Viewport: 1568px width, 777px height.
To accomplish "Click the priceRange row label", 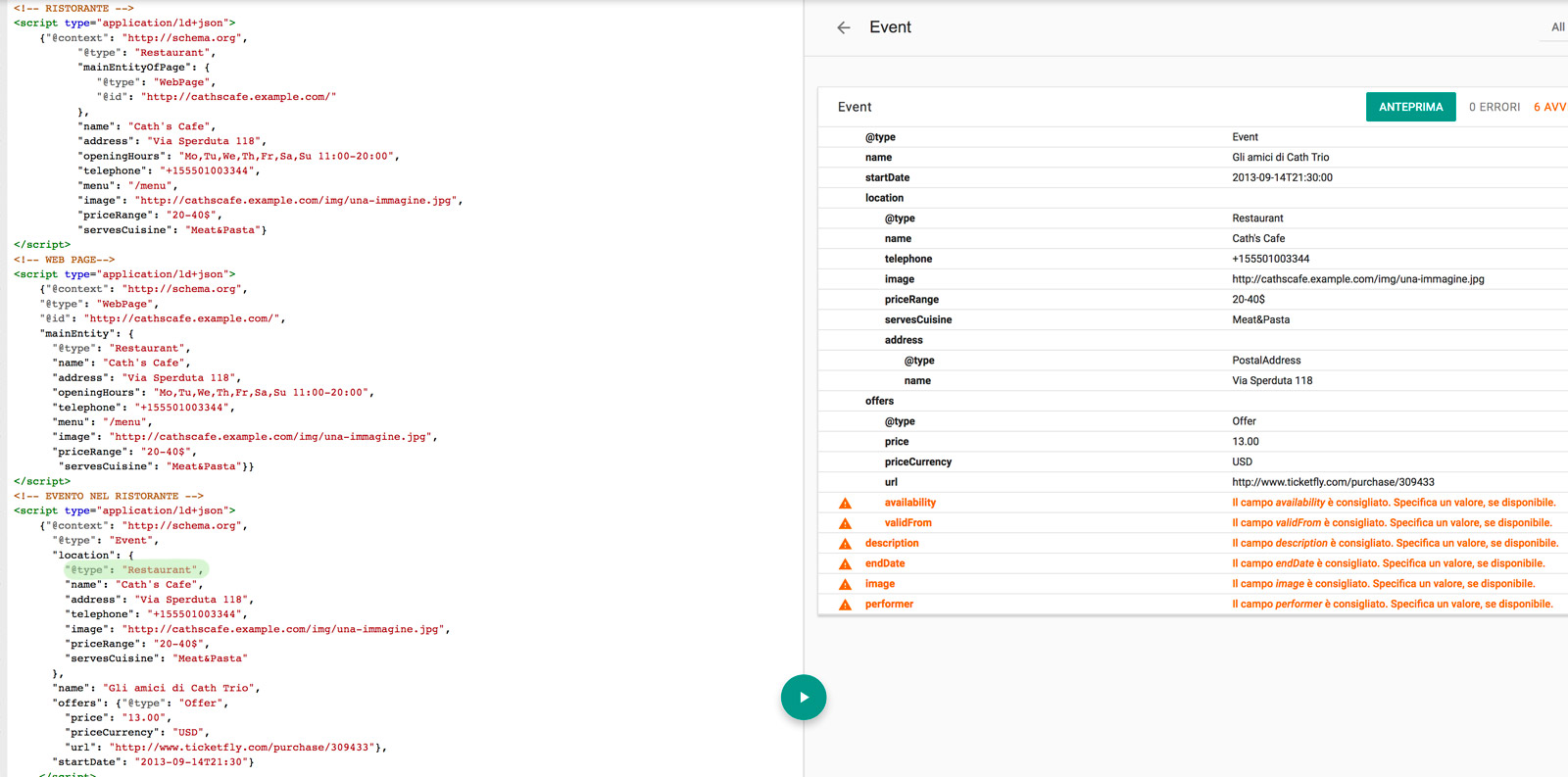I will (911, 300).
